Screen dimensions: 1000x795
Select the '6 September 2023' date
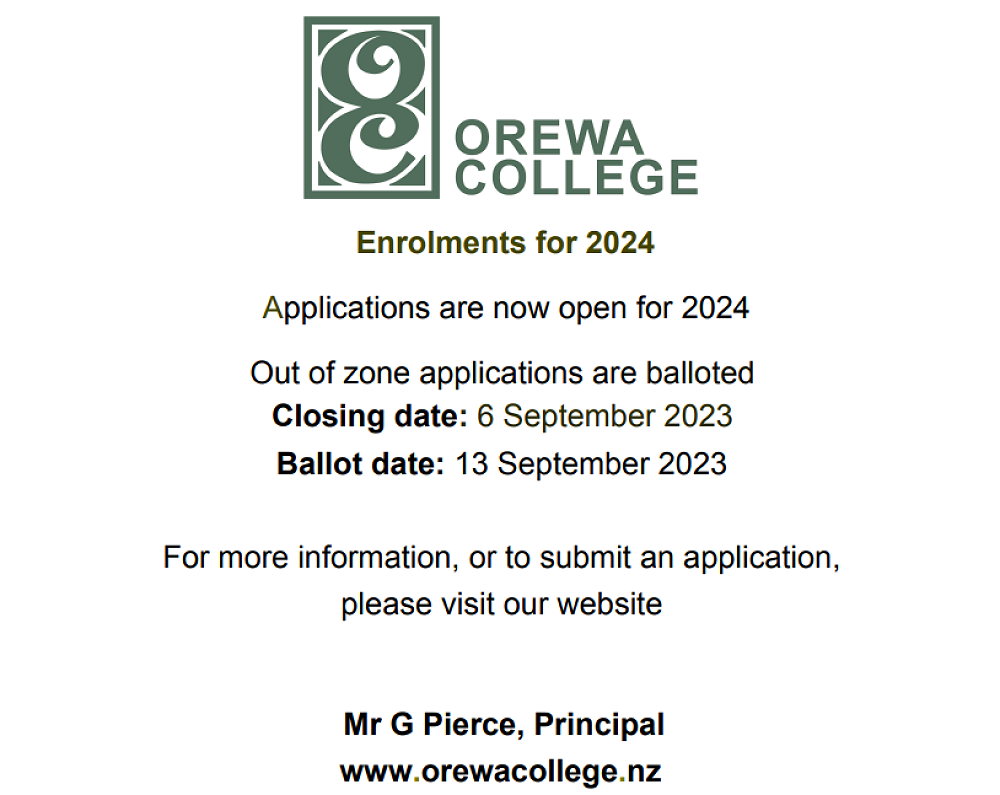click(x=604, y=416)
